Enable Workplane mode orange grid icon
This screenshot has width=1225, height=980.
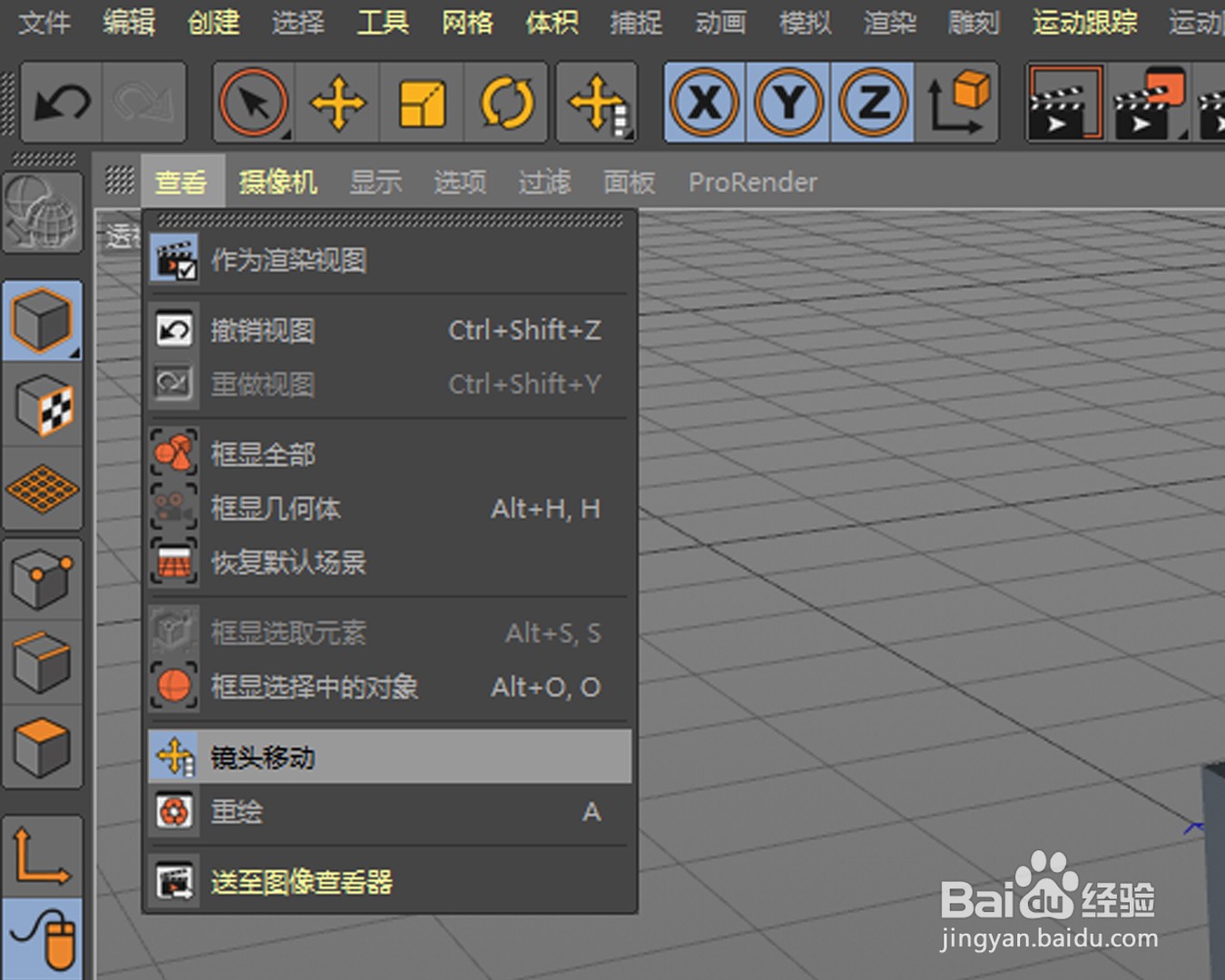[x=43, y=489]
